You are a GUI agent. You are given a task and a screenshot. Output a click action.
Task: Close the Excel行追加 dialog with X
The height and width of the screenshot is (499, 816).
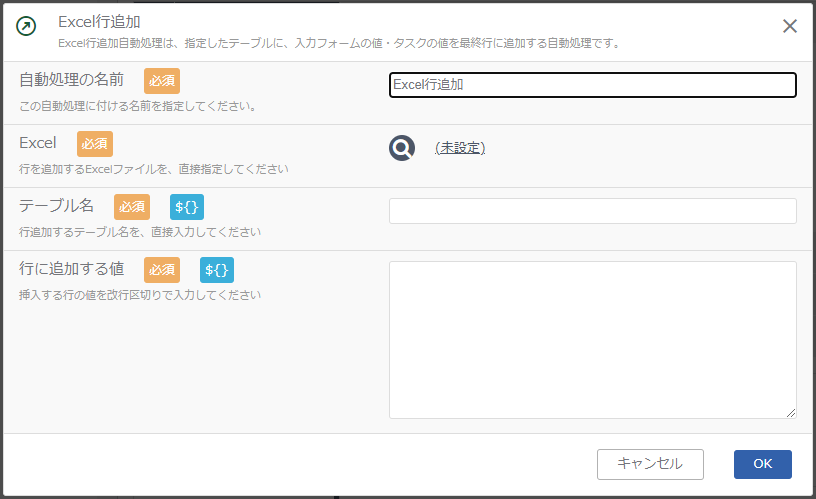click(789, 26)
